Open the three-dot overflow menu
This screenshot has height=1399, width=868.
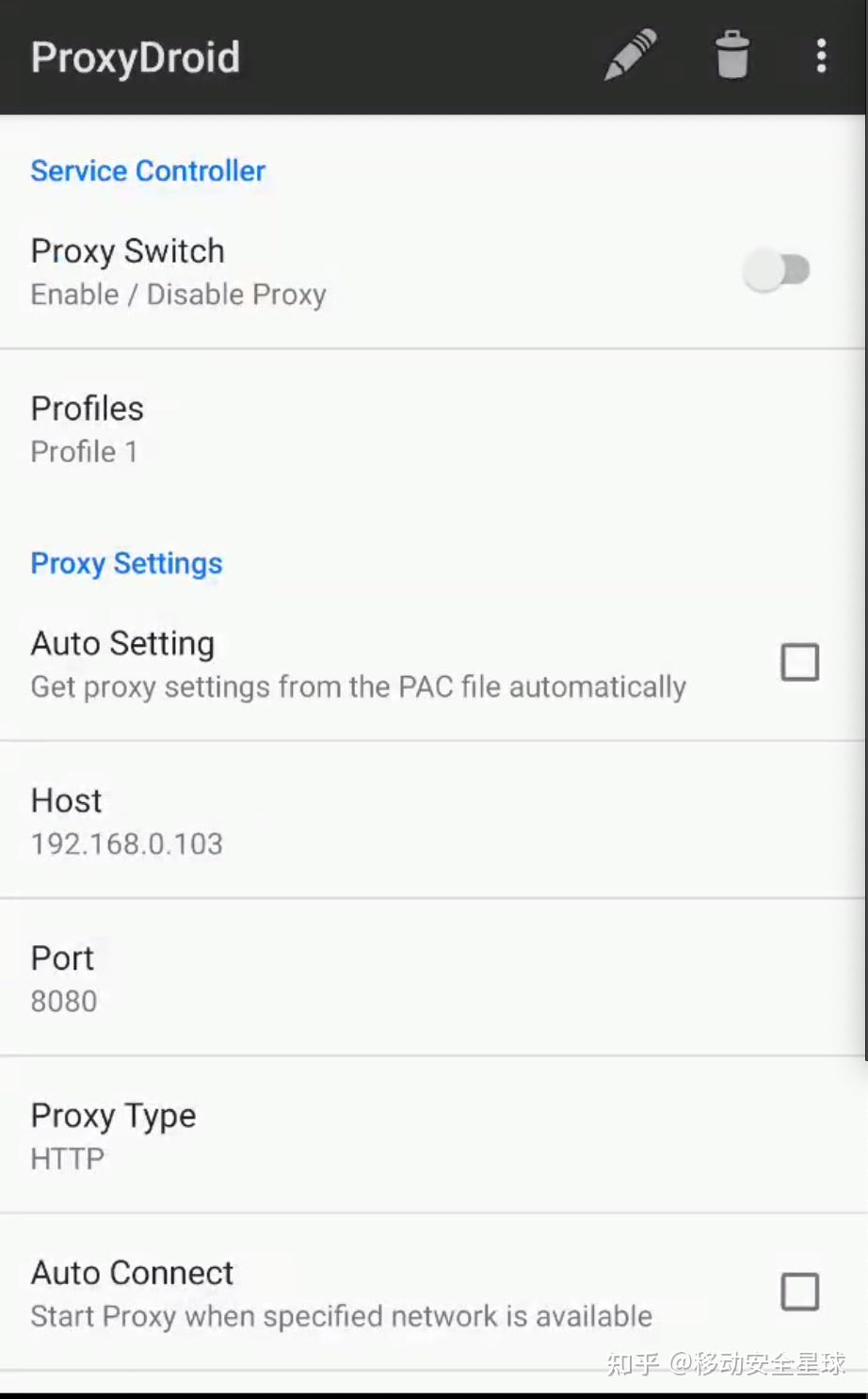pos(821,56)
